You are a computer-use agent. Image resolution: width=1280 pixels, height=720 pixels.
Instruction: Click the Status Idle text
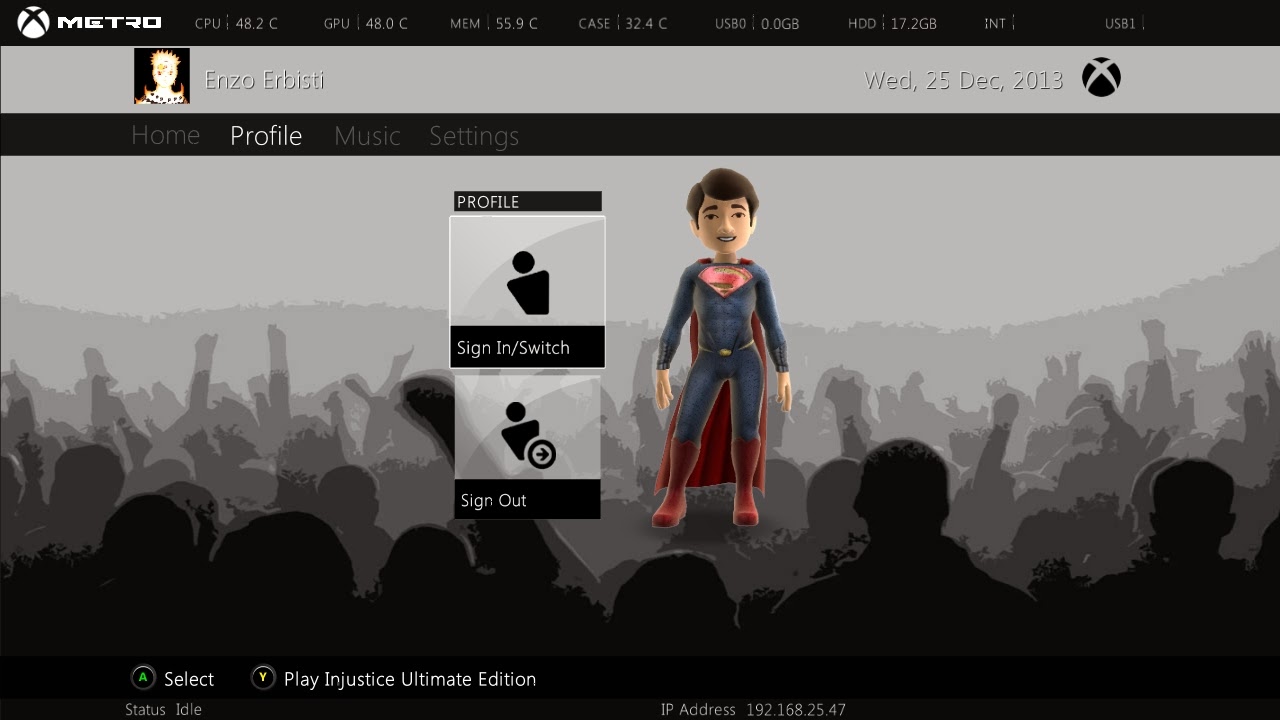pos(163,710)
